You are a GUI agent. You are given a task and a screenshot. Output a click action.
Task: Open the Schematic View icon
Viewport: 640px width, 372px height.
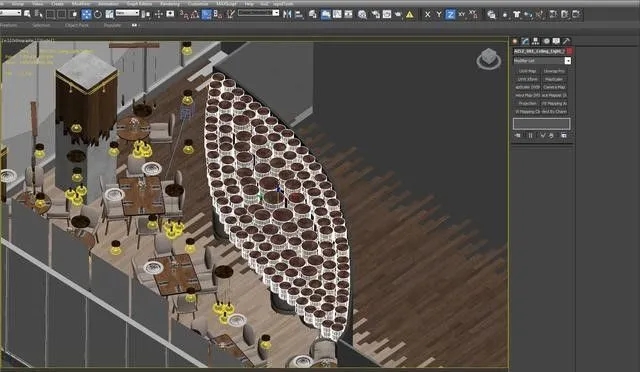(348, 15)
